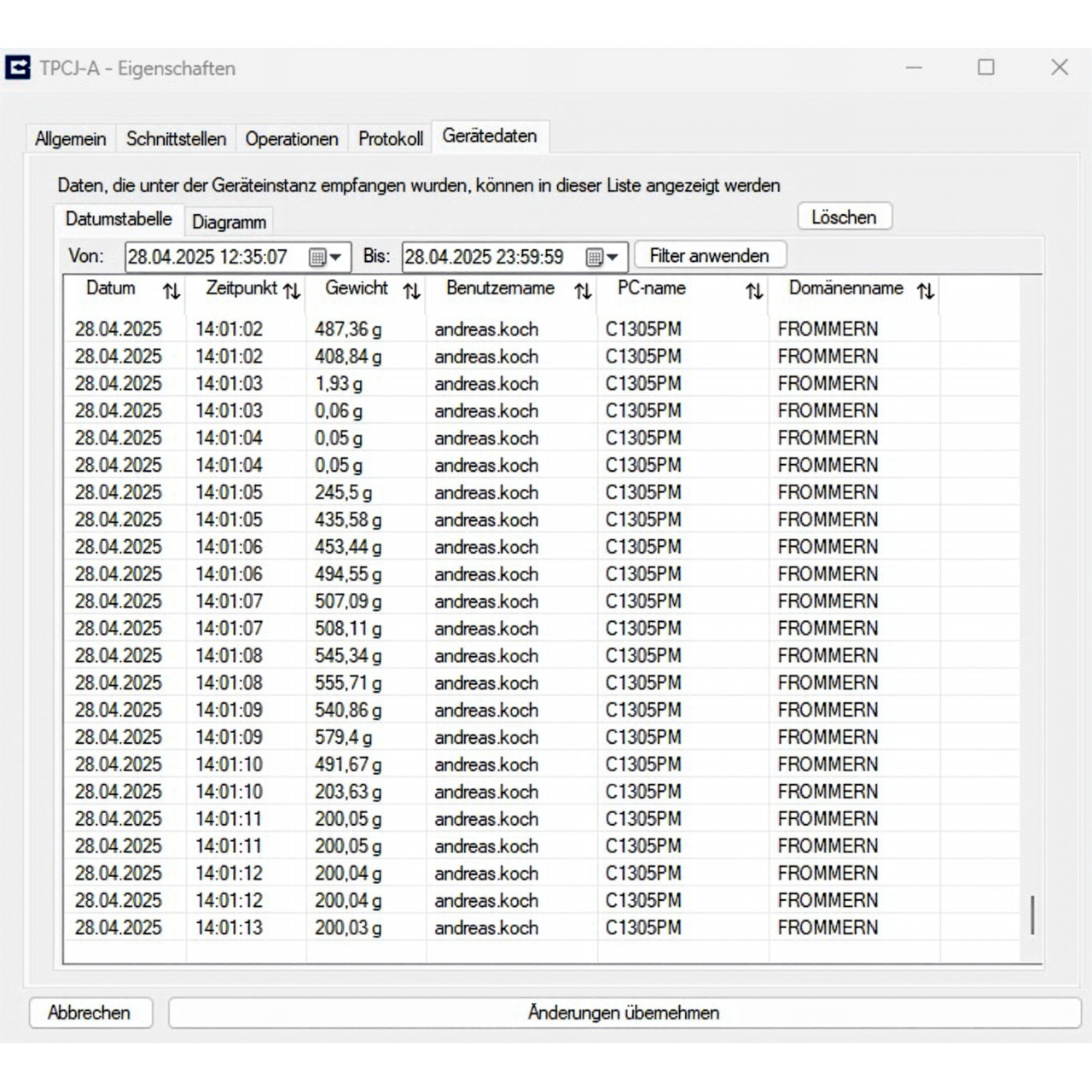
Task: Apply the filter with Filter anwenden
Action: coord(710,256)
